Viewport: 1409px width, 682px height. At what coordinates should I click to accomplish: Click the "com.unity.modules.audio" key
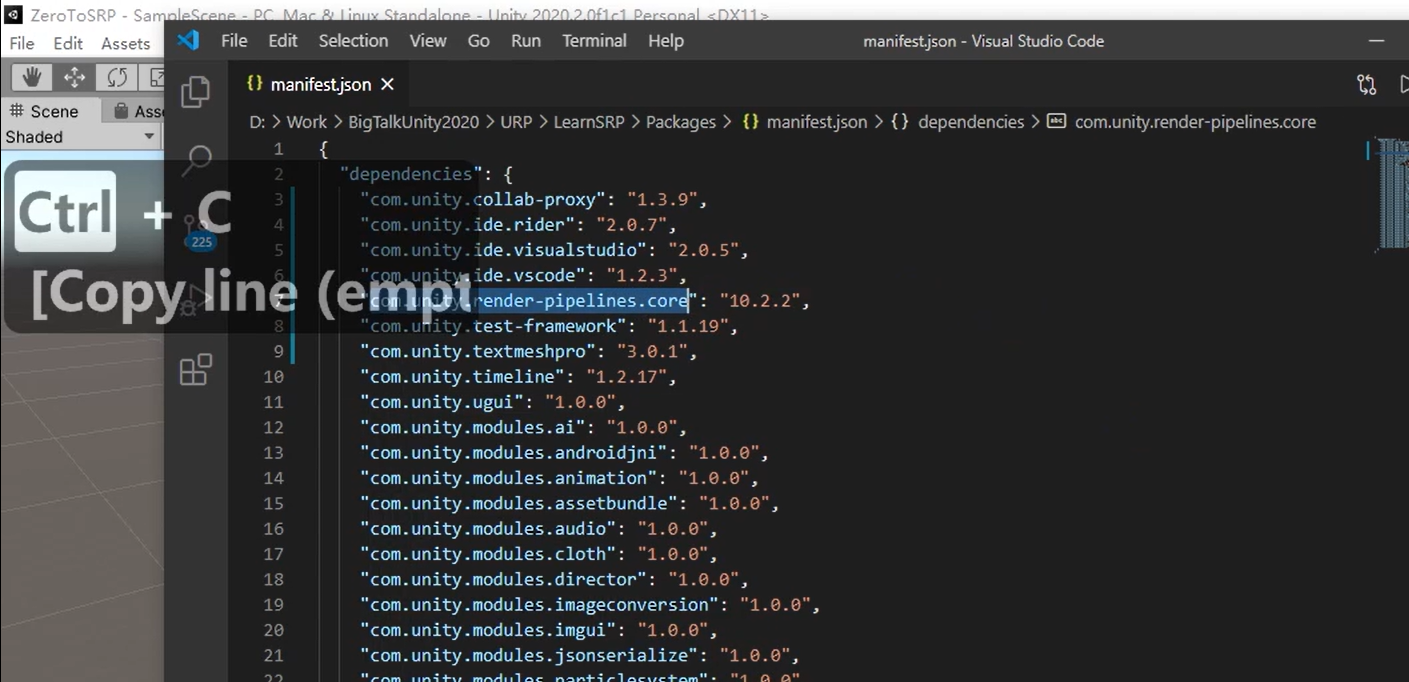tap(488, 529)
